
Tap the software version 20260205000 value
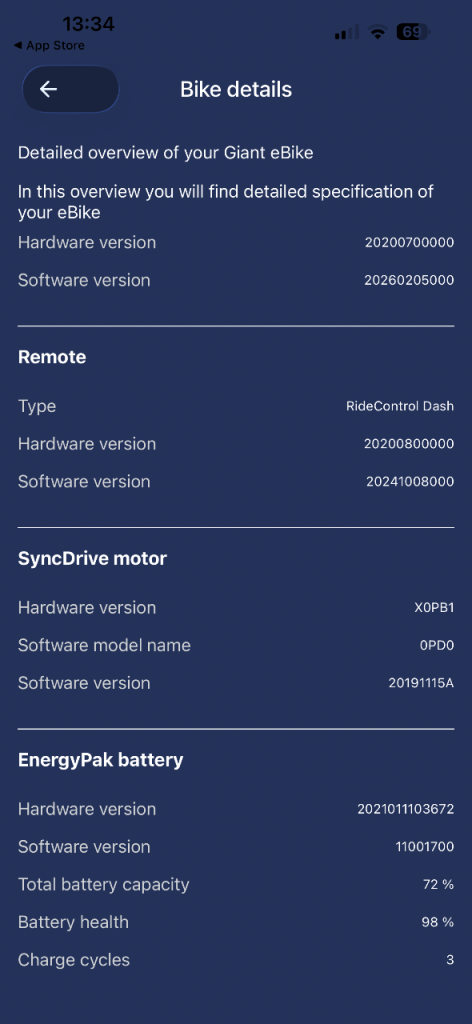coord(409,280)
